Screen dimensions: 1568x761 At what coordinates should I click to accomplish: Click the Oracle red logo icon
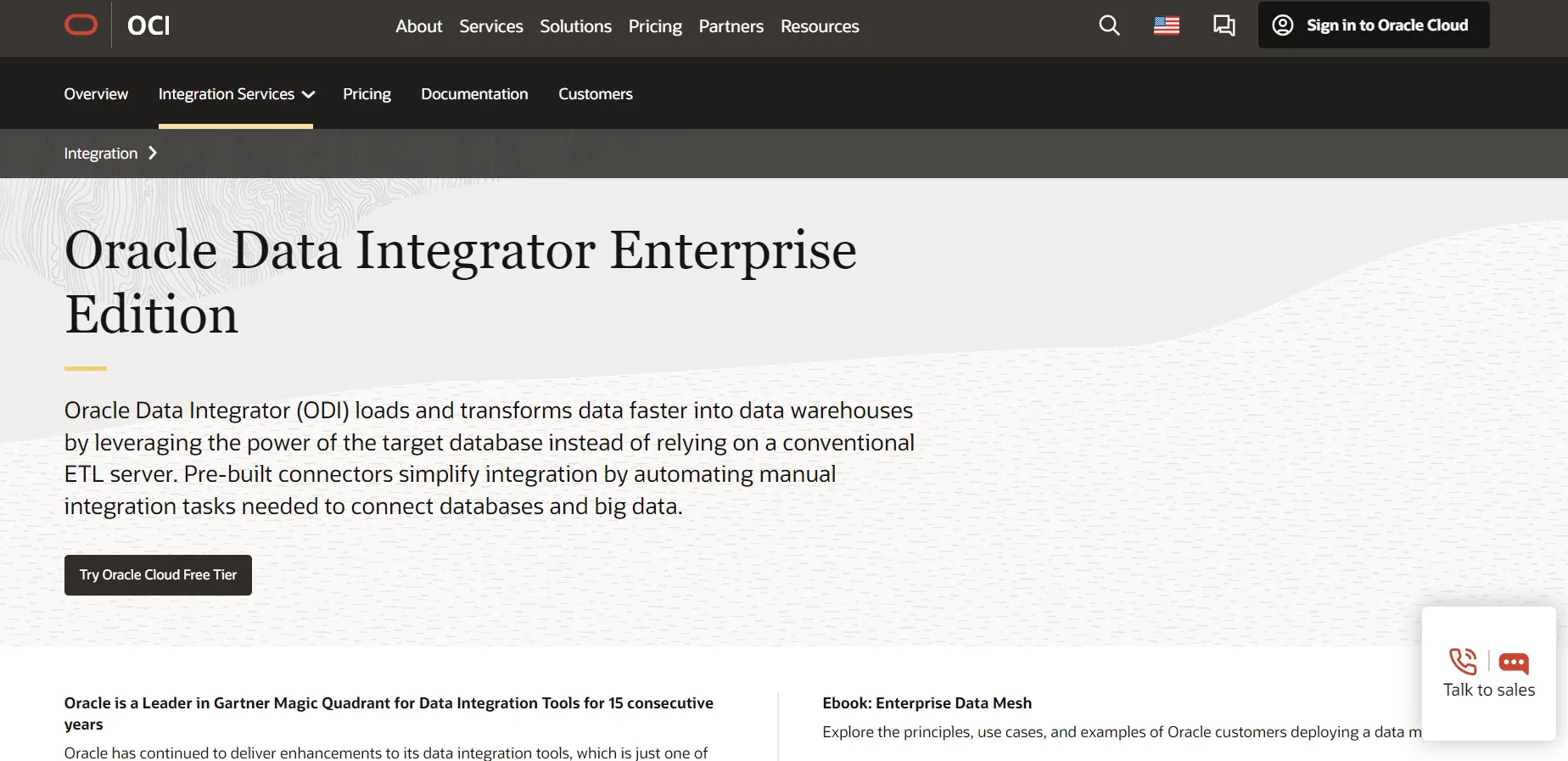point(81,25)
